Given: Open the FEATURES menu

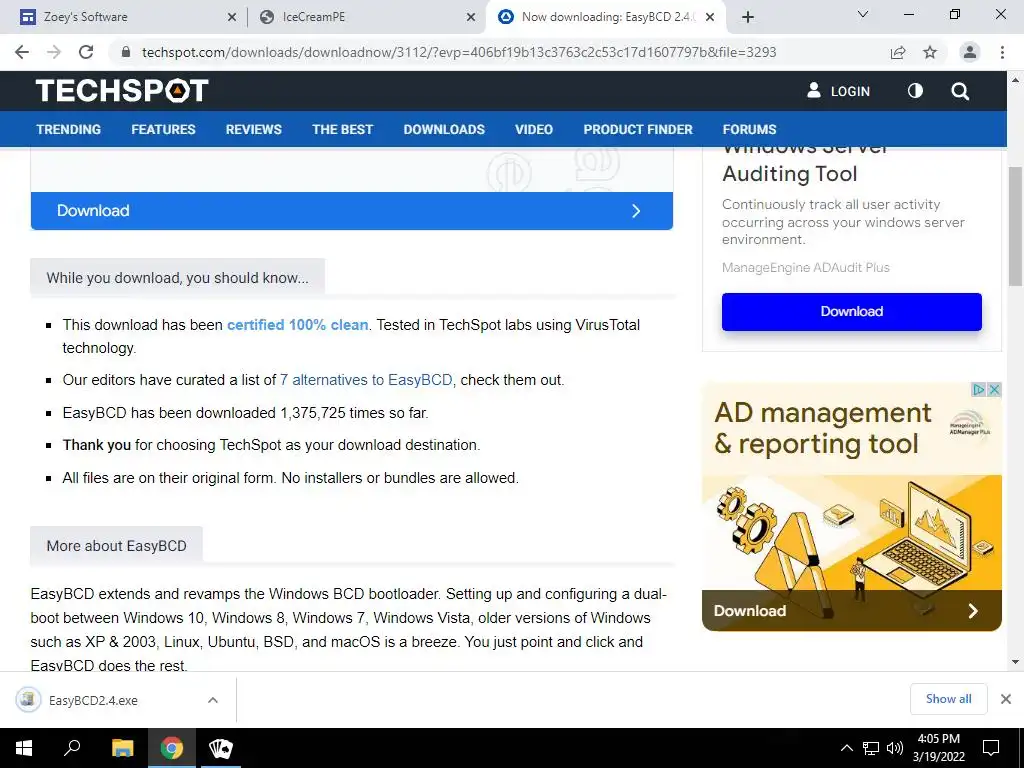Looking at the screenshot, I should [x=163, y=129].
